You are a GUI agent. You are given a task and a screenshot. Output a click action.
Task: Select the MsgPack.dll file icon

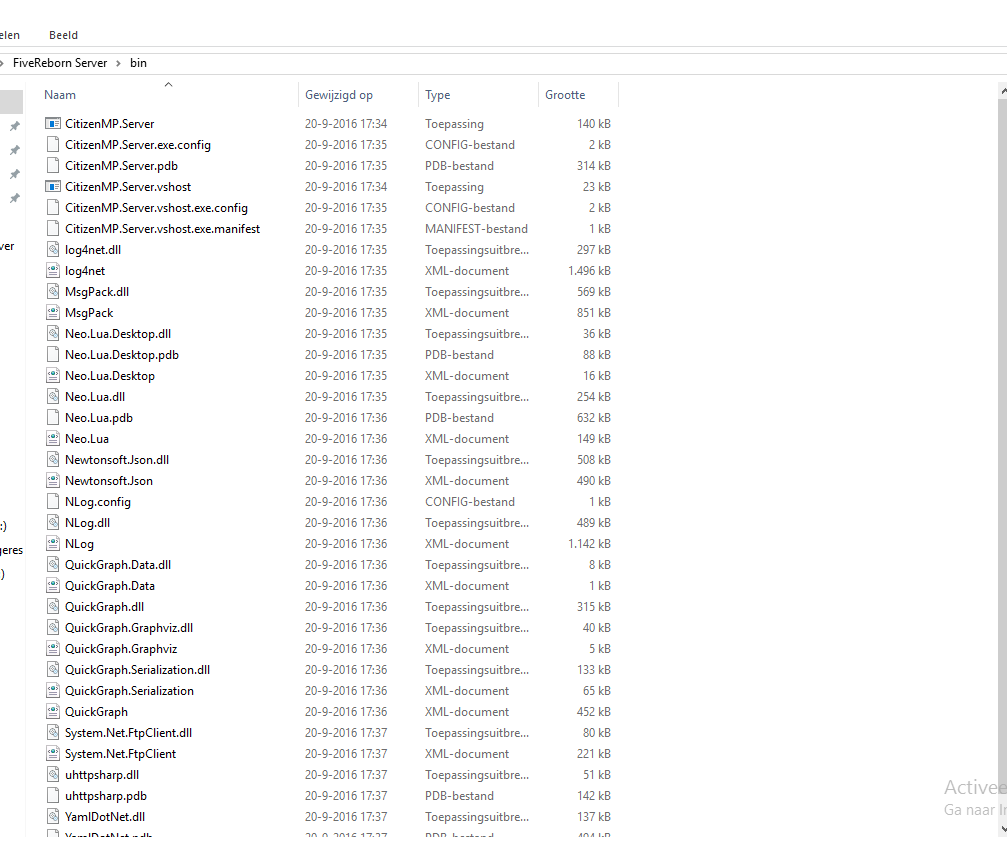point(53,292)
